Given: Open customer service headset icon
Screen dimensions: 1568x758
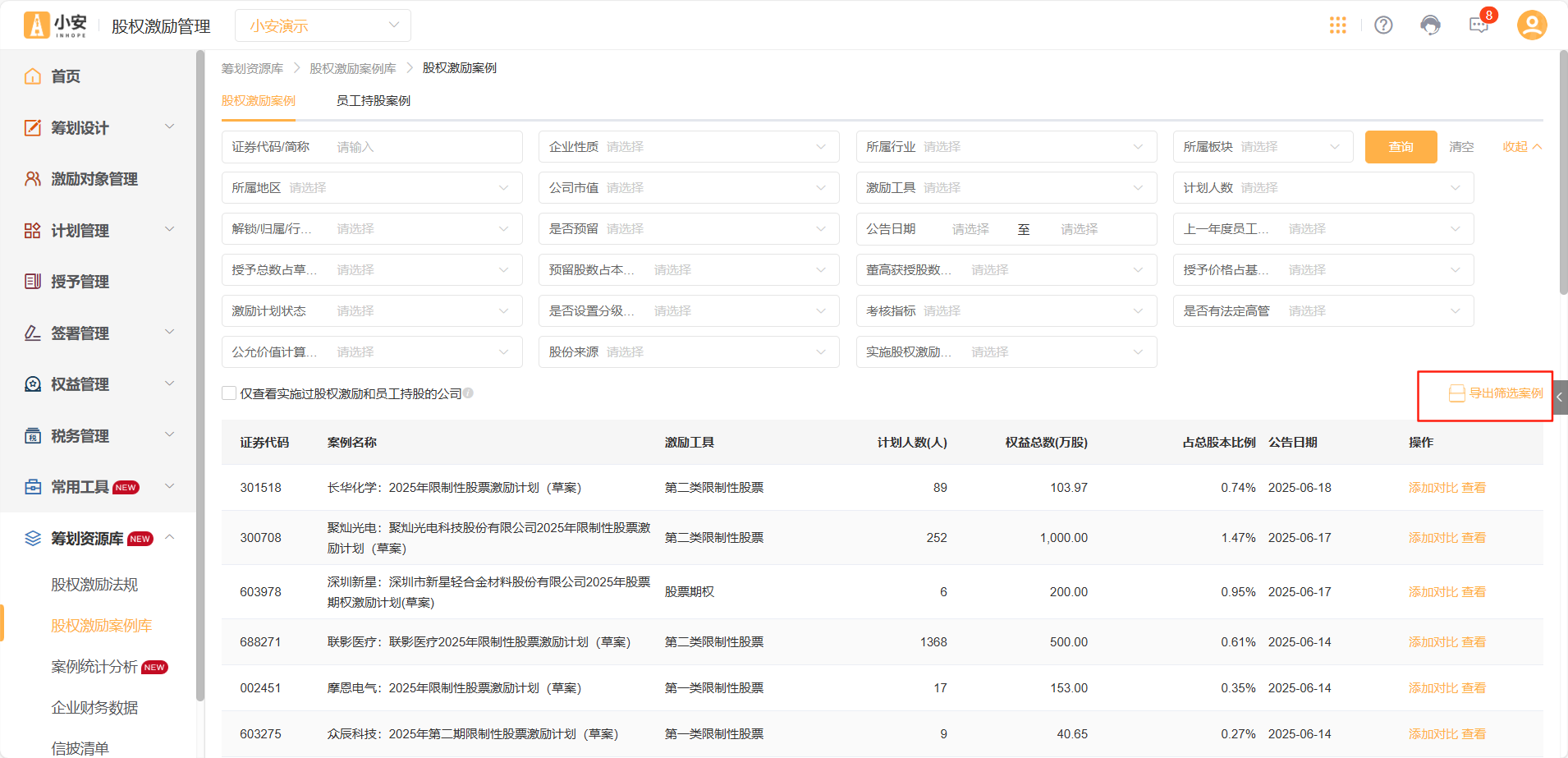Looking at the screenshot, I should (1430, 25).
